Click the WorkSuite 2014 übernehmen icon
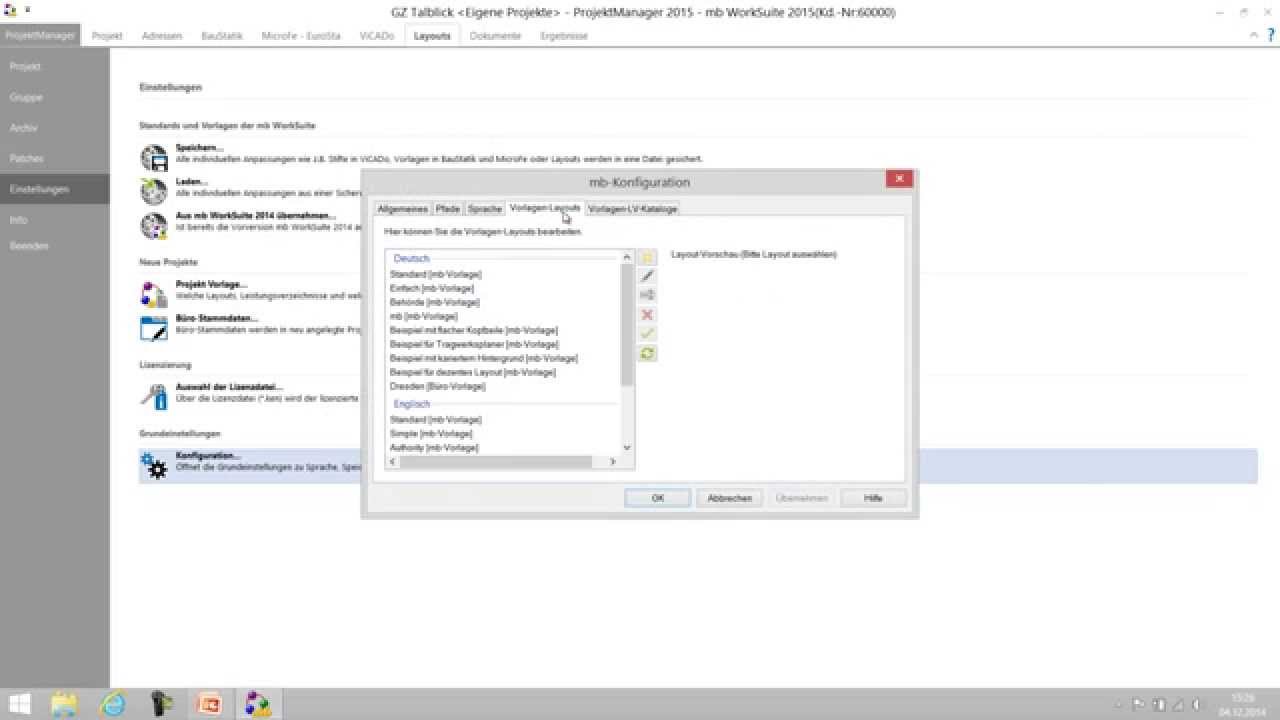 tap(154, 225)
